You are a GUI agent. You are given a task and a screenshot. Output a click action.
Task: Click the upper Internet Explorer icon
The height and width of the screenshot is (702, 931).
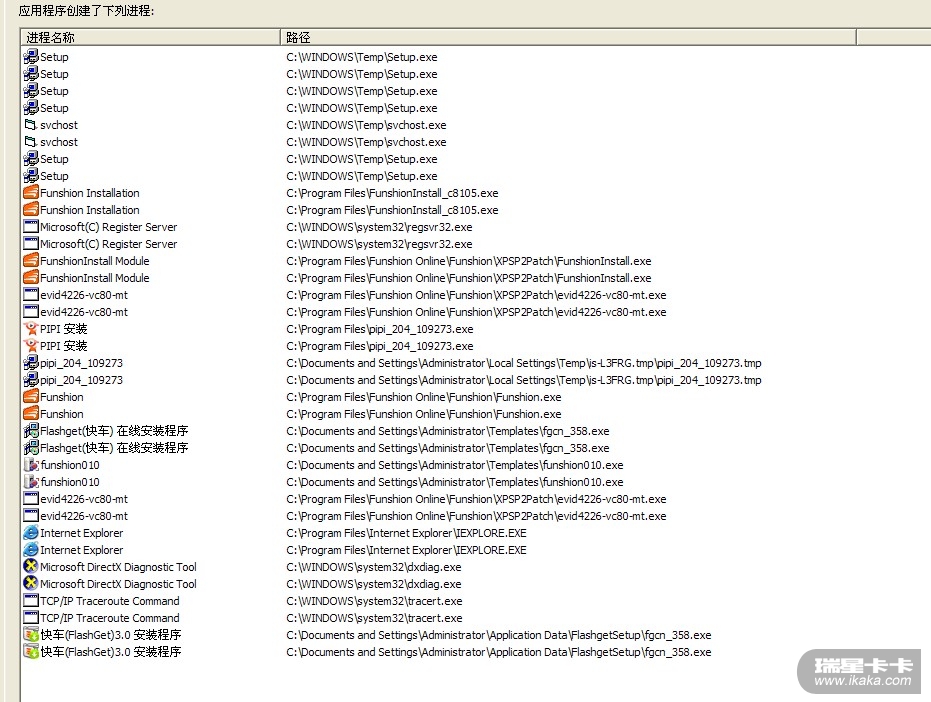[31, 533]
